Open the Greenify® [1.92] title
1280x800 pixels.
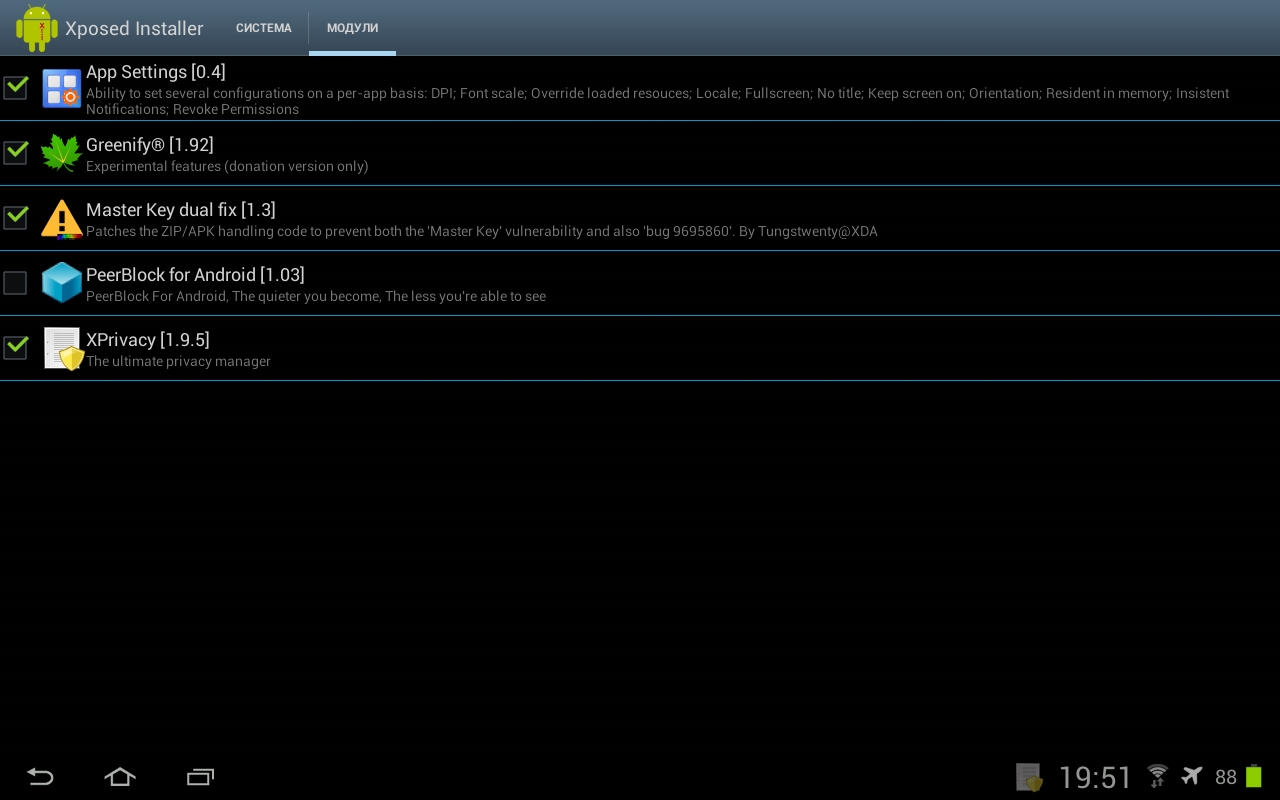150,145
